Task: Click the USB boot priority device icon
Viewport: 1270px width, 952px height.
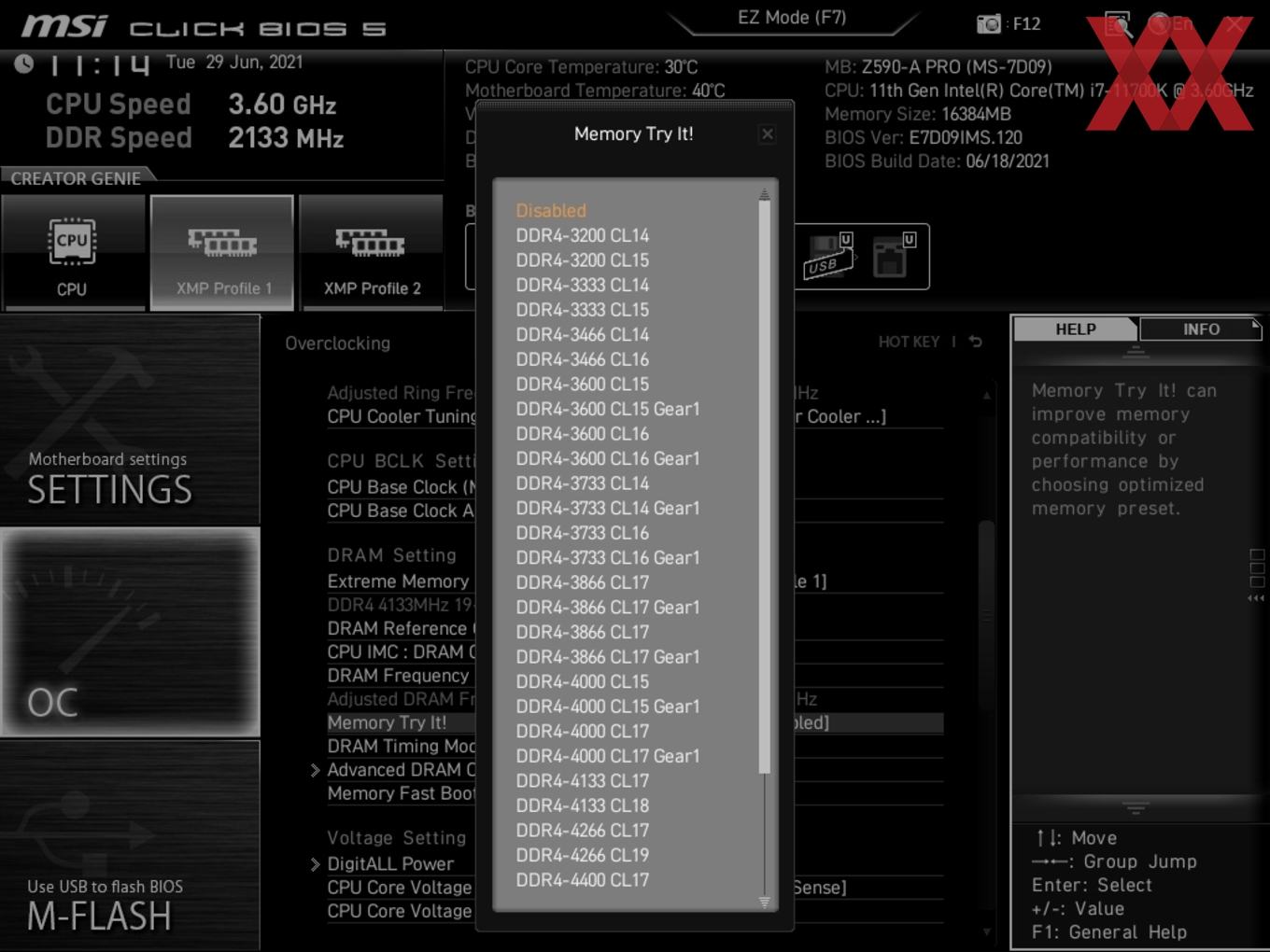Action: tap(828, 256)
